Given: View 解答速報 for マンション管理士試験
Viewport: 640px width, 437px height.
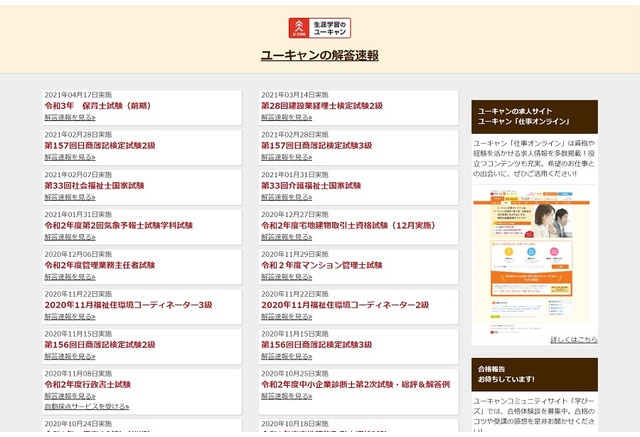Looking at the screenshot, I should pos(287,277).
